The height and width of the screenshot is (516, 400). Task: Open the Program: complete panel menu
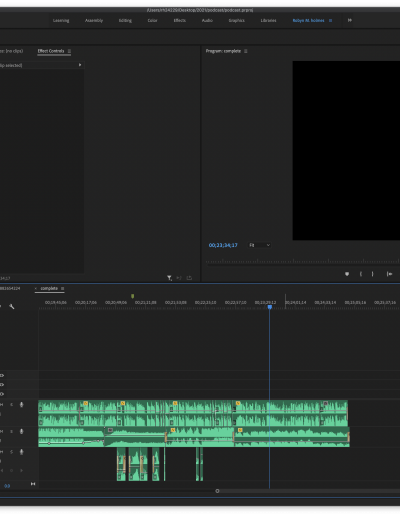pyautogui.click(x=246, y=51)
